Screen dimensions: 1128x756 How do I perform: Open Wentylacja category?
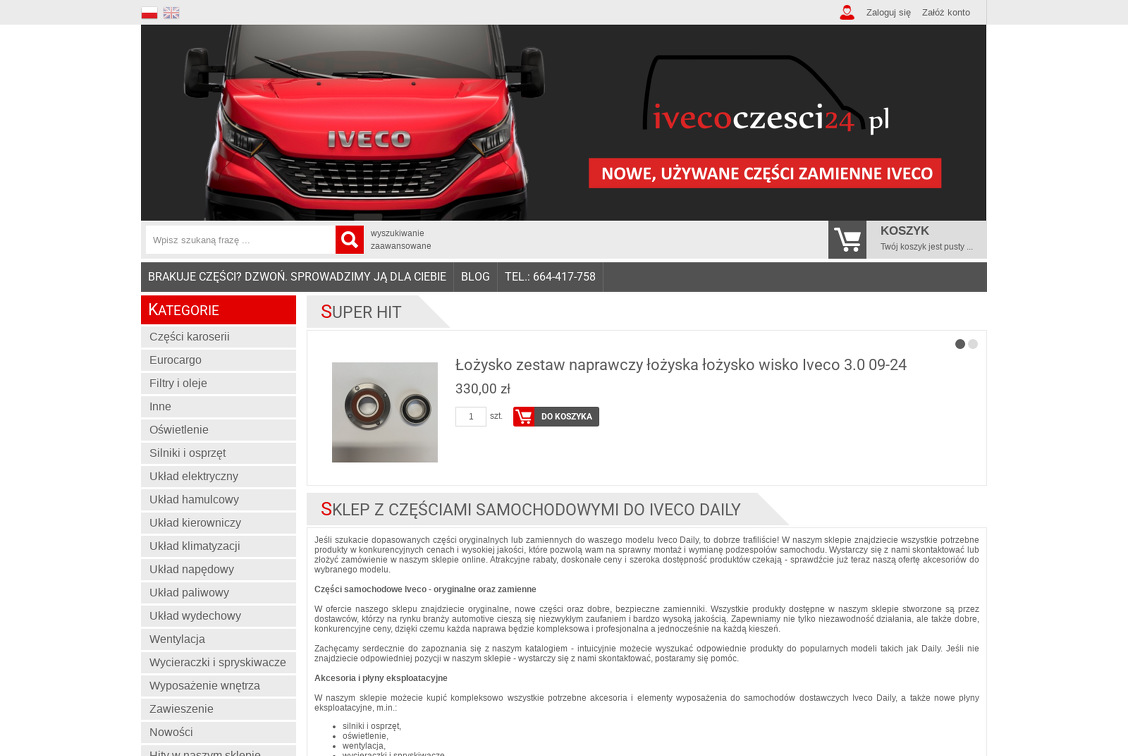(218, 639)
